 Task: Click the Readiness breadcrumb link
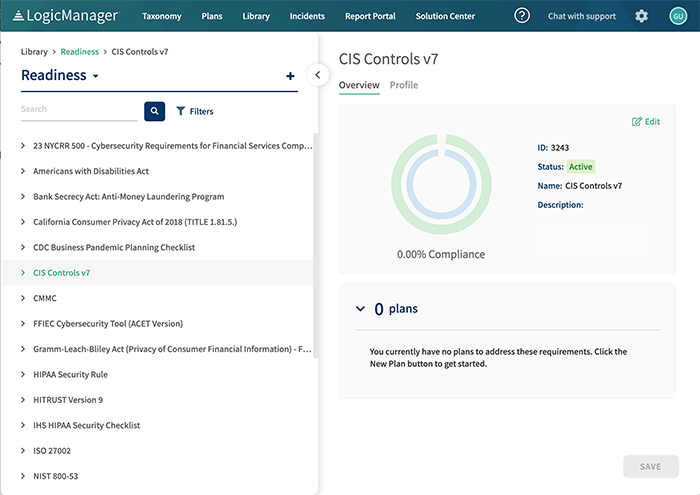pos(79,52)
